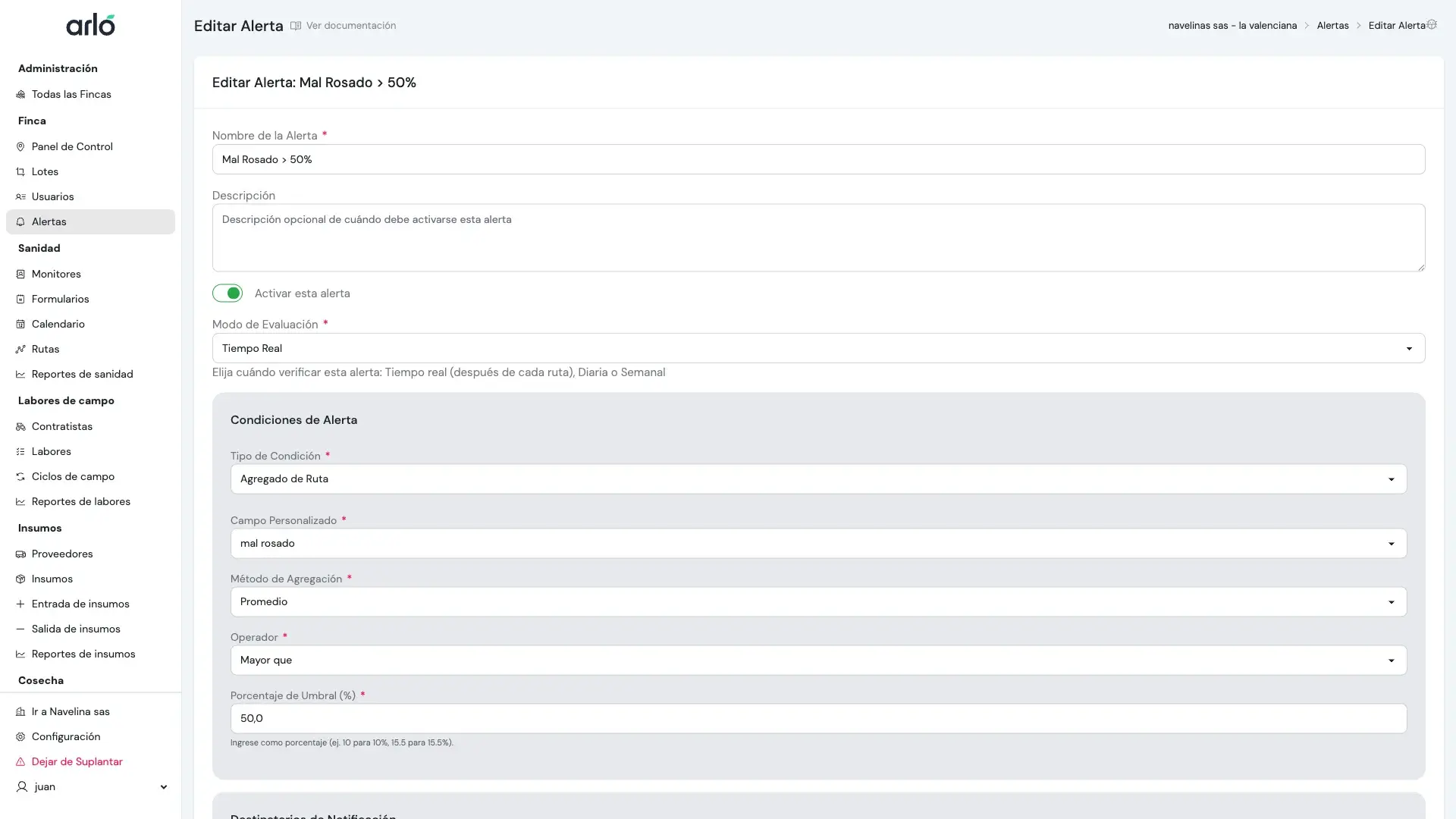Open the Calendario panel
The height and width of the screenshot is (819, 1456).
[x=58, y=324]
